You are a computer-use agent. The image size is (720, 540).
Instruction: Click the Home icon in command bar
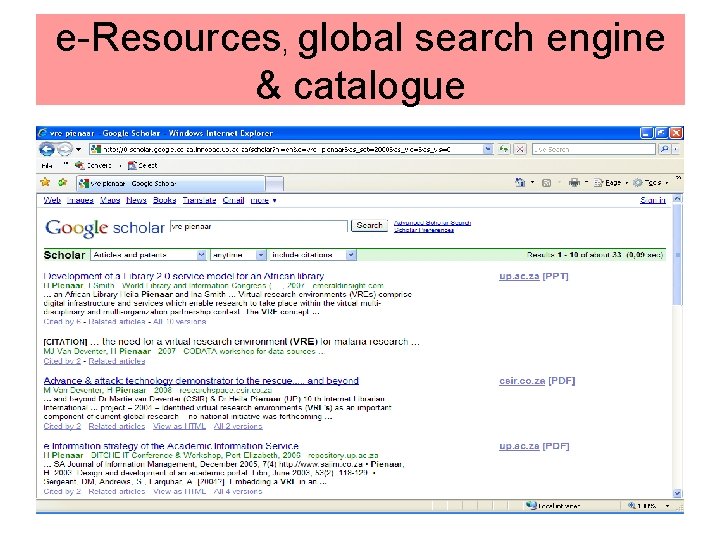tap(520, 183)
